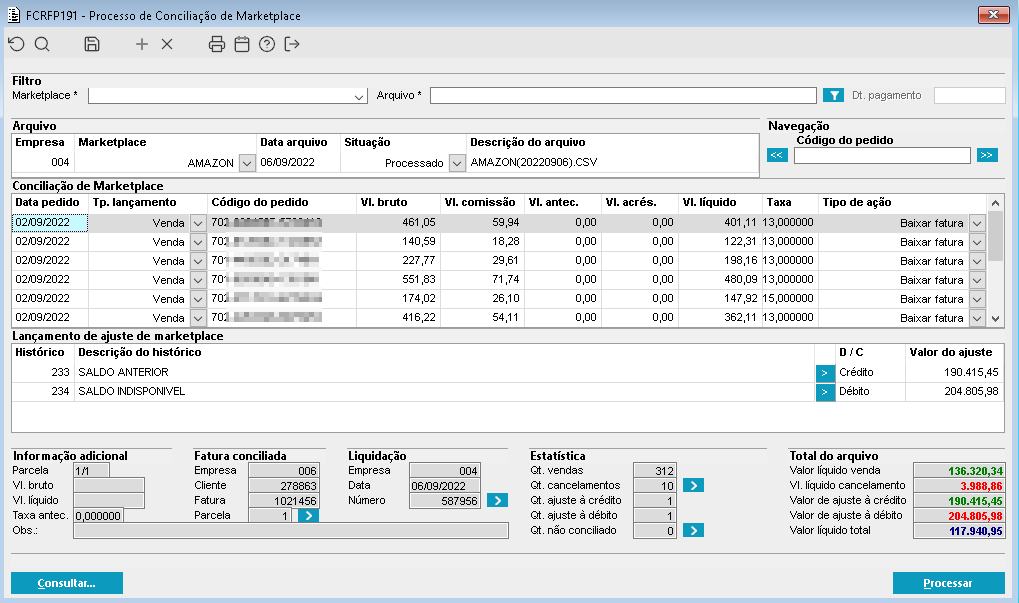Click the Dt. pagamento input field
The image size is (1019, 603).
tap(970, 96)
